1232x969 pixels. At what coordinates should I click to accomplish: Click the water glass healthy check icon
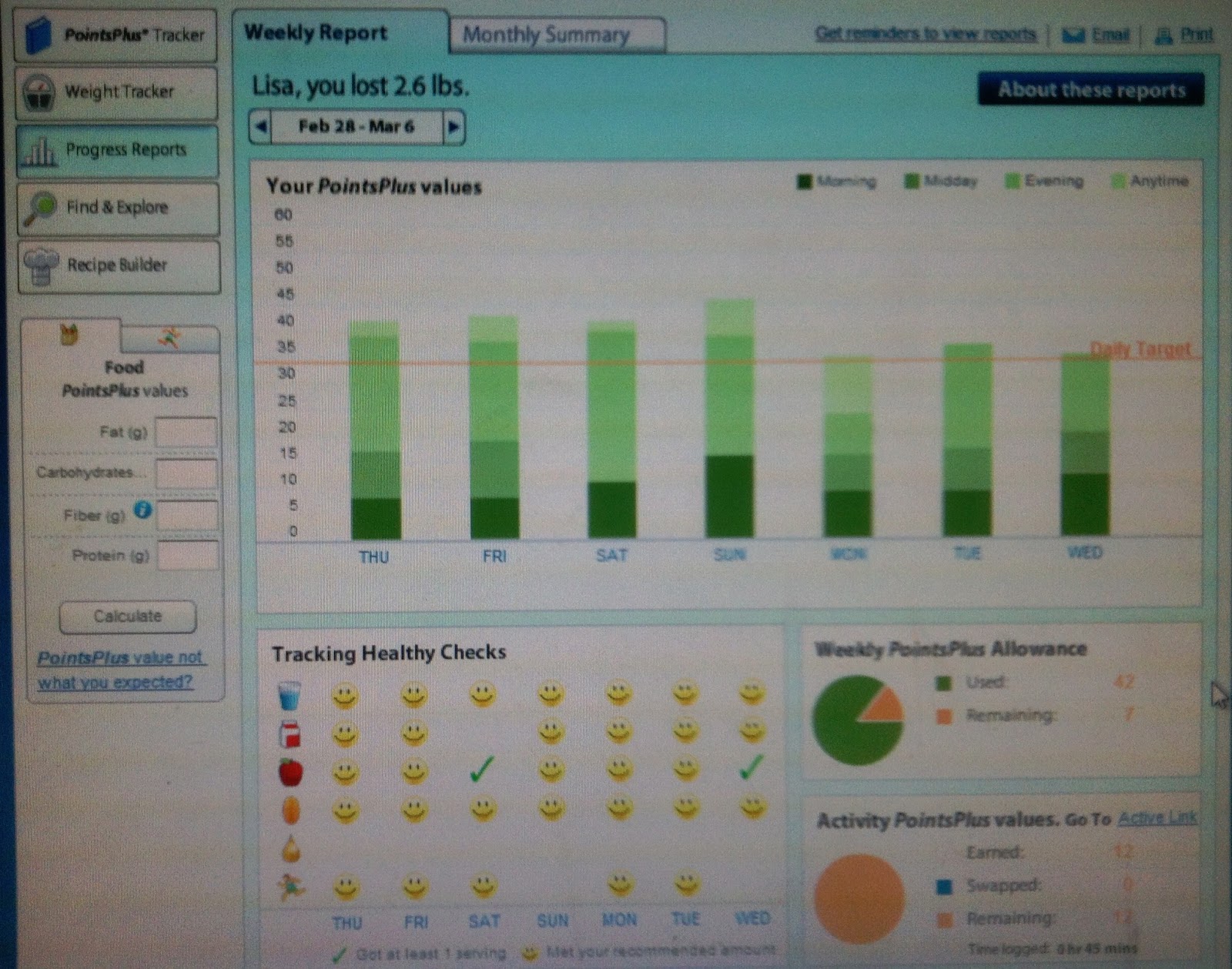tap(290, 697)
